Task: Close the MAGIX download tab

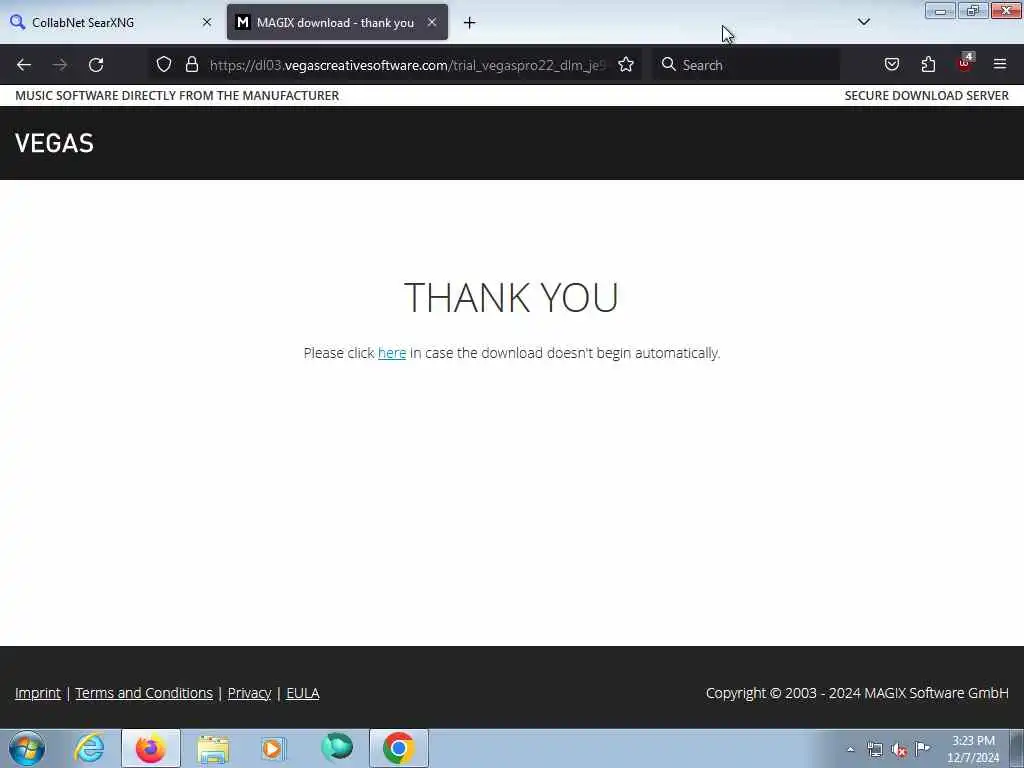Action: (432, 22)
